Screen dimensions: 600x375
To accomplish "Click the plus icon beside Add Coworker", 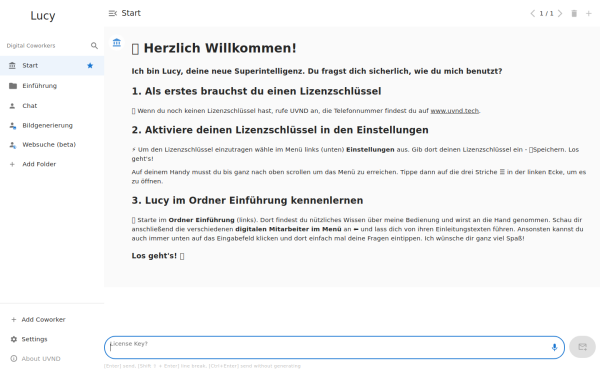I will [x=13, y=320].
